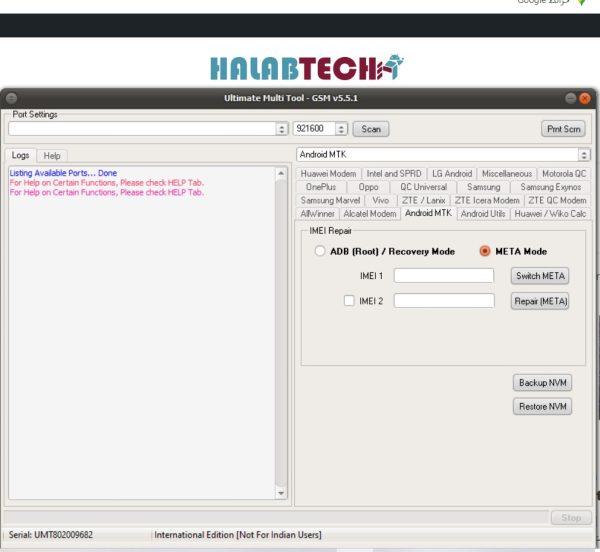Click the progress bar at the bottom
Viewport: 600px width, 552px height.
[276, 518]
